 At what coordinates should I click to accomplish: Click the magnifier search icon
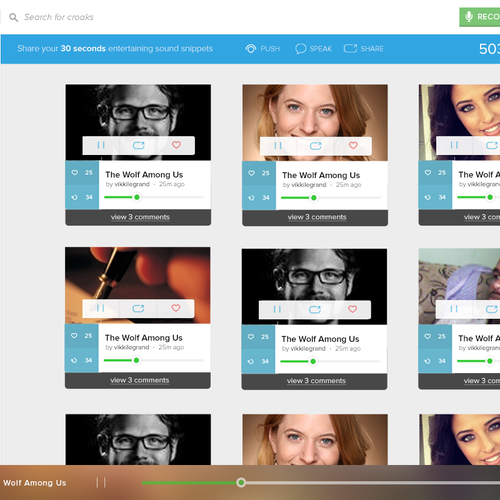tap(13, 17)
